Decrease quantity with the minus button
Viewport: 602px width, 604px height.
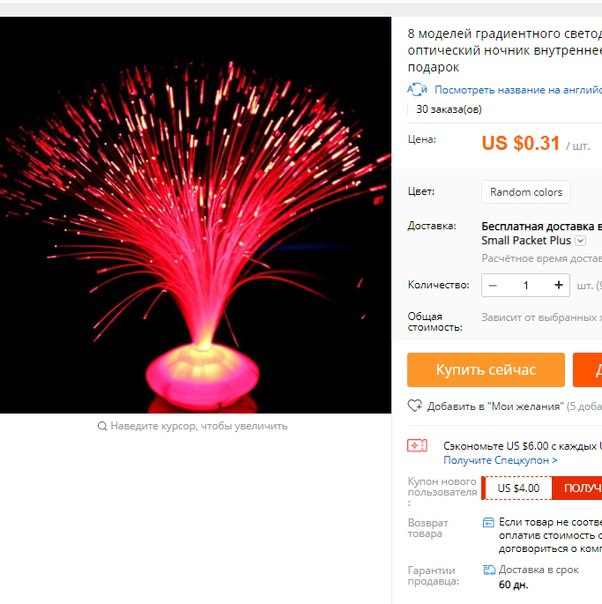(492, 285)
